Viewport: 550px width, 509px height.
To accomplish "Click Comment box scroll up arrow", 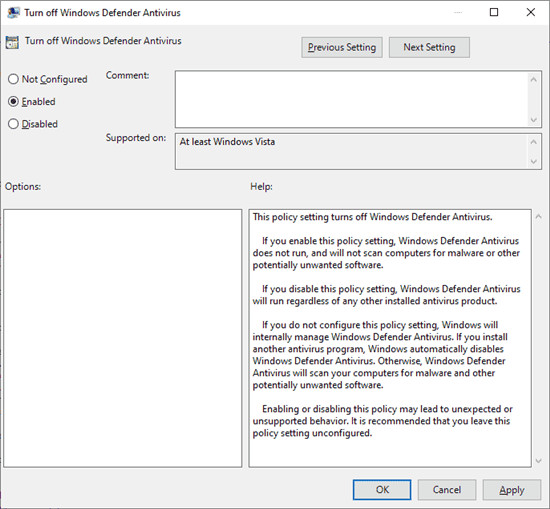I will tap(534, 80).
